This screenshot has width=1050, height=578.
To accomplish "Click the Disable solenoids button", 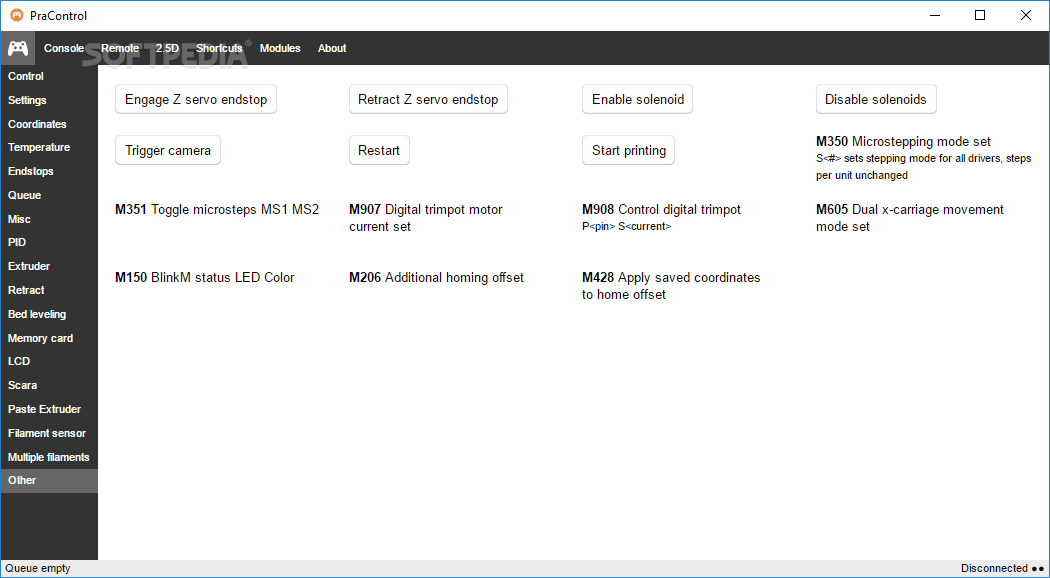I will (x=876, y=99).
